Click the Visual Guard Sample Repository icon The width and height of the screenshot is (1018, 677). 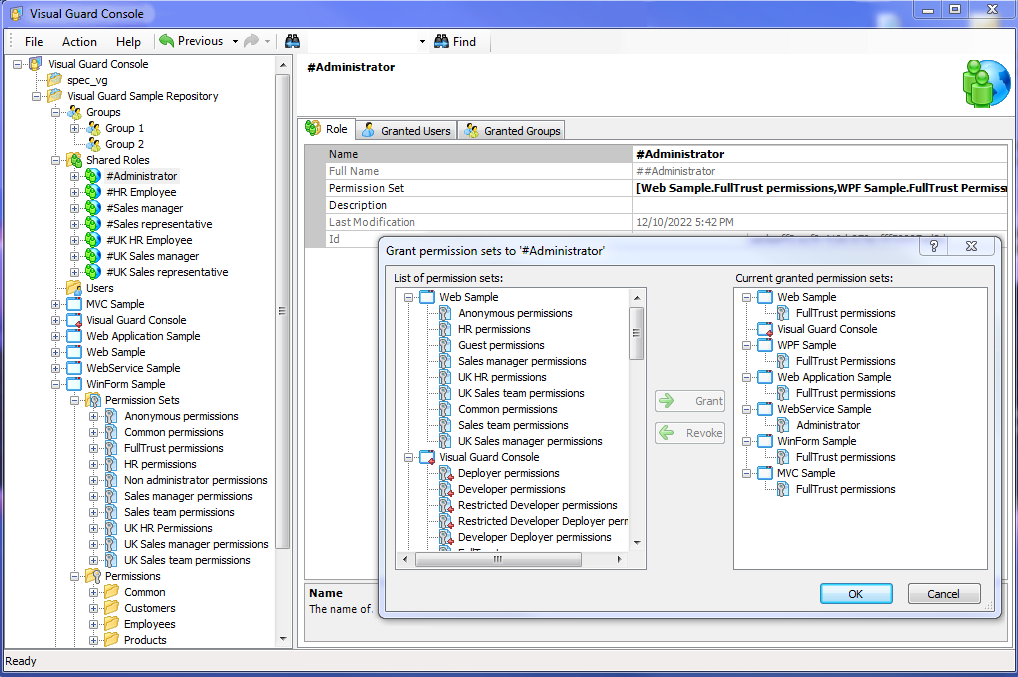coord(55,96)
